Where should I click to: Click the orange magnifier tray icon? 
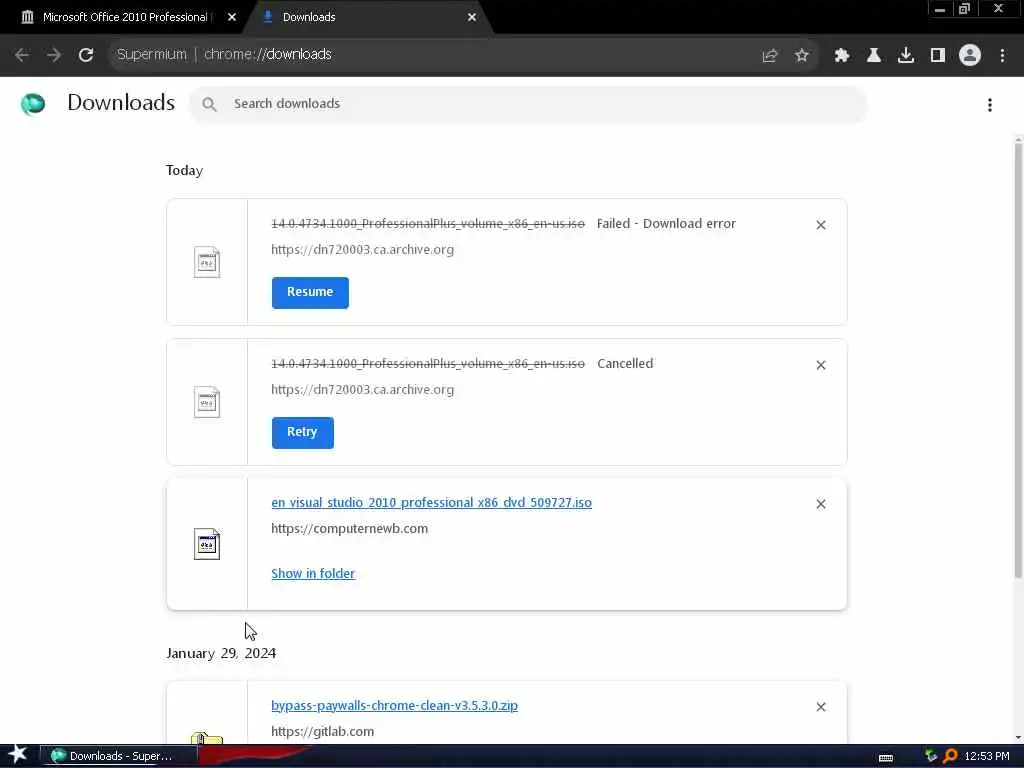[x=950, y=756]
